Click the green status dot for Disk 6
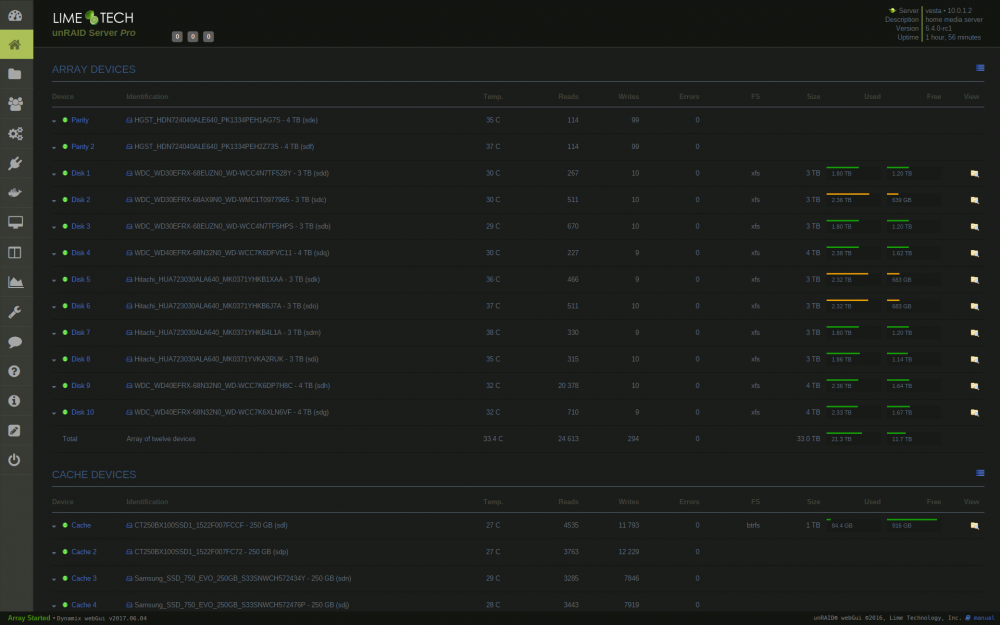 pyautogui.click(x=65, y=306)
